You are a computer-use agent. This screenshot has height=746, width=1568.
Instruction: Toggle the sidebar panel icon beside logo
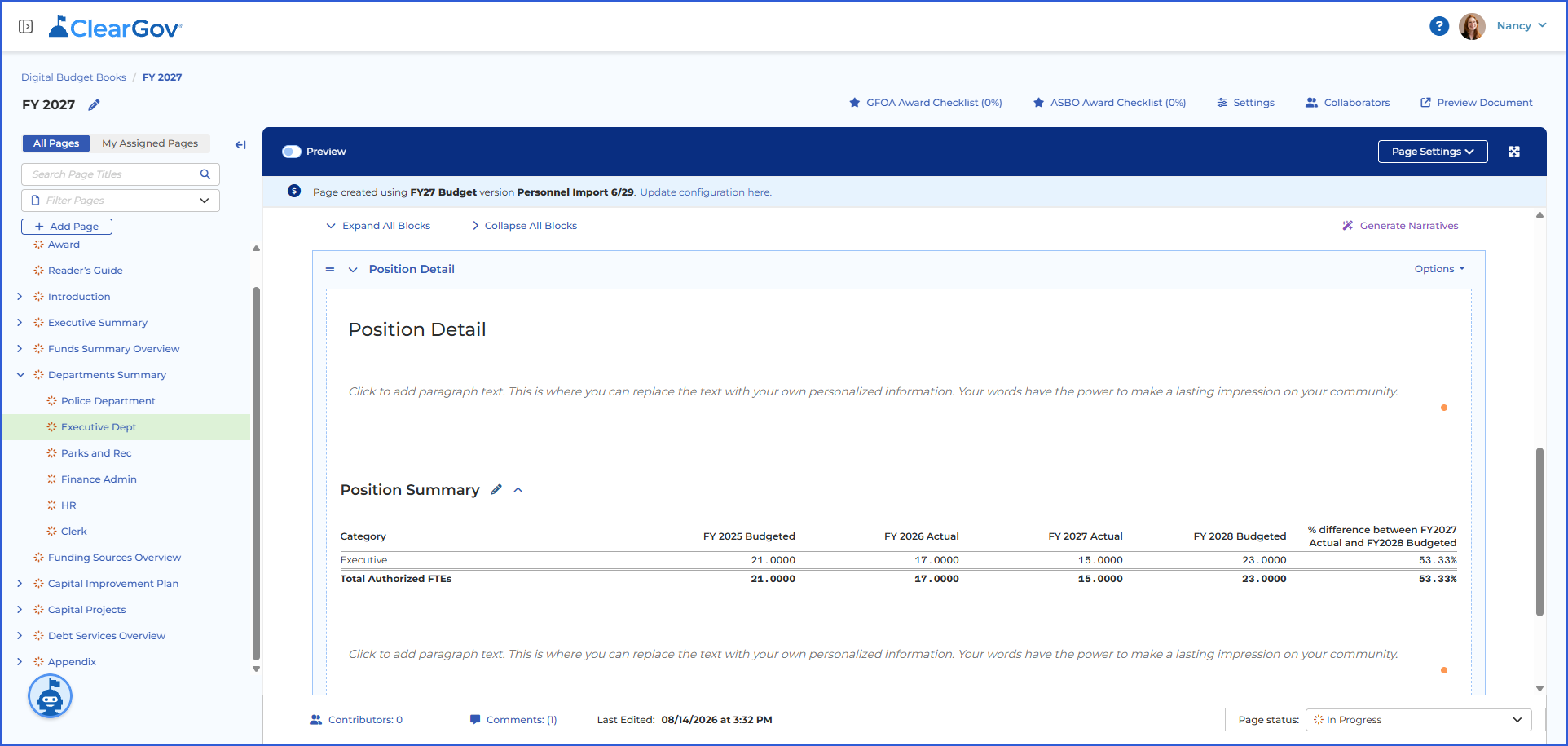(26, 27)
